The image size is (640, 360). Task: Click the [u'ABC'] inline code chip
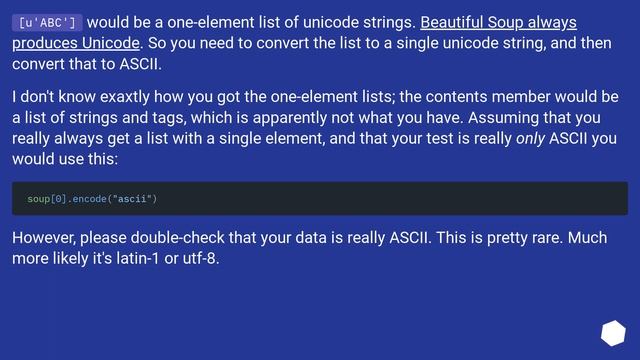click(x=47, y=23)
